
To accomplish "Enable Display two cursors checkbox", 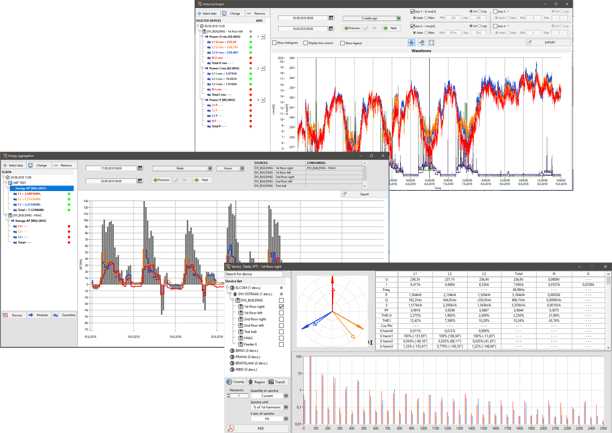I will pyautogui.click(x=306, y=43).
